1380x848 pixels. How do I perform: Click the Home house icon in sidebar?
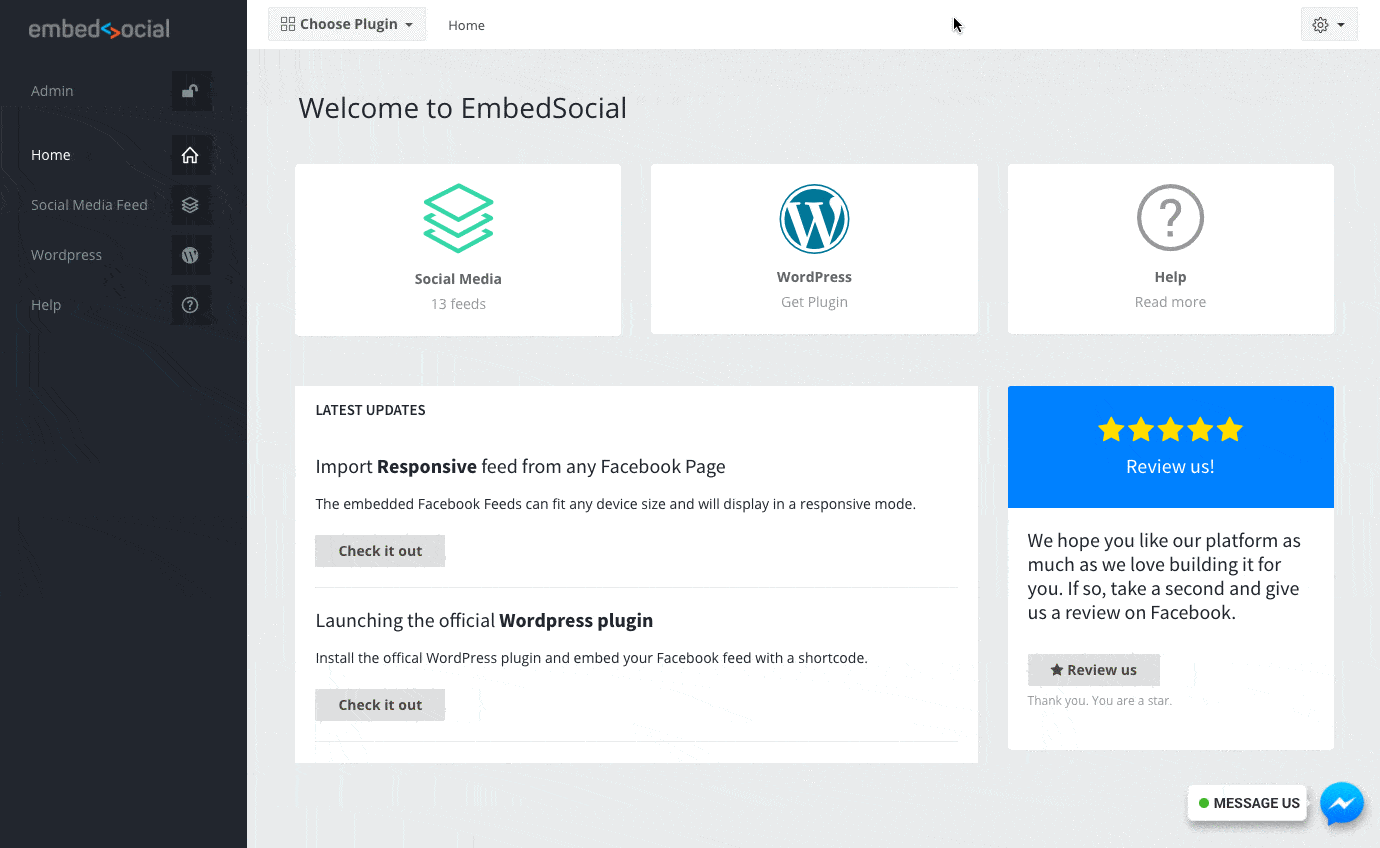[190, 155]
